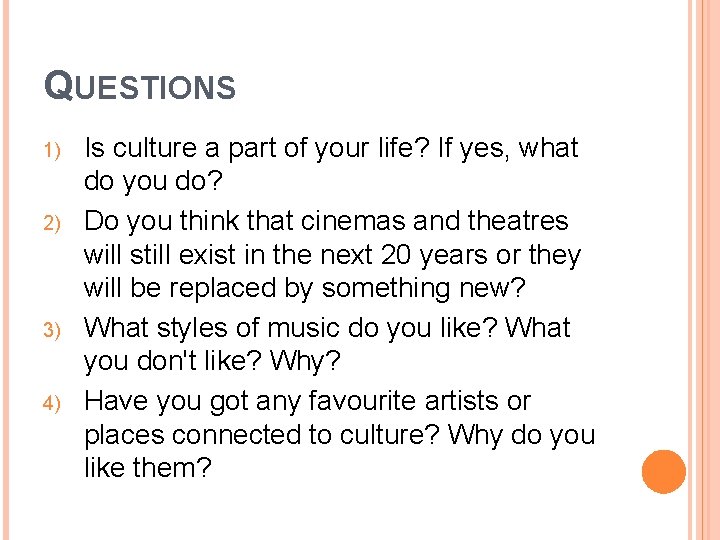Click the pink vertical border on left edge
720x540 pixels.
[6, 270]
